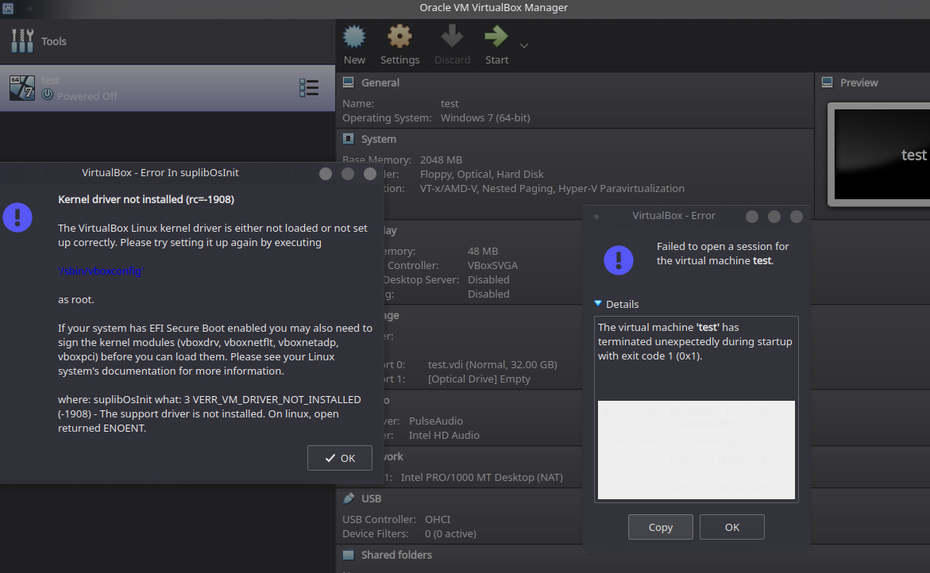Screen dimensions: 930x573
Task: Click 'Windows 7 (64-bit)' operating system value
Action: (485, 117)
